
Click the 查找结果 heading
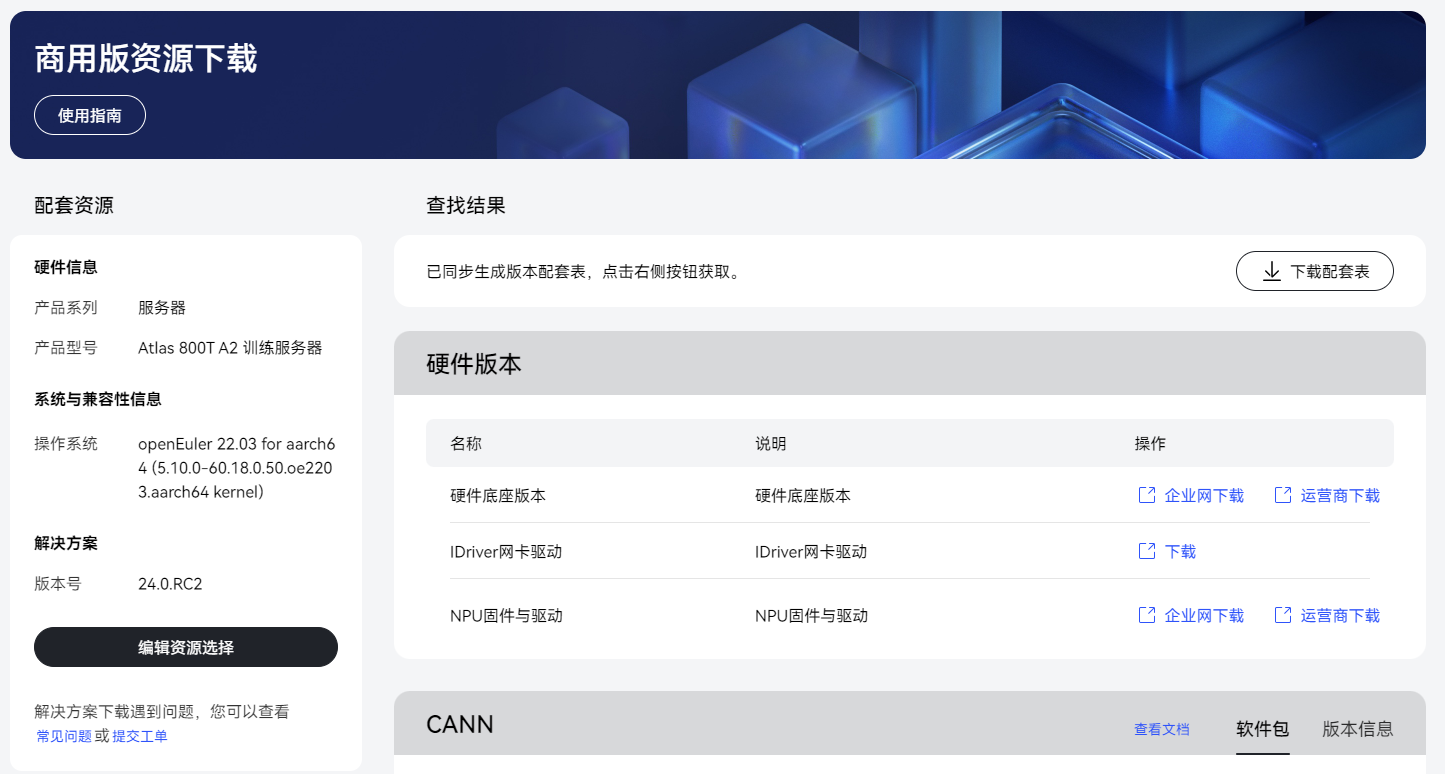tap(466, 206)
